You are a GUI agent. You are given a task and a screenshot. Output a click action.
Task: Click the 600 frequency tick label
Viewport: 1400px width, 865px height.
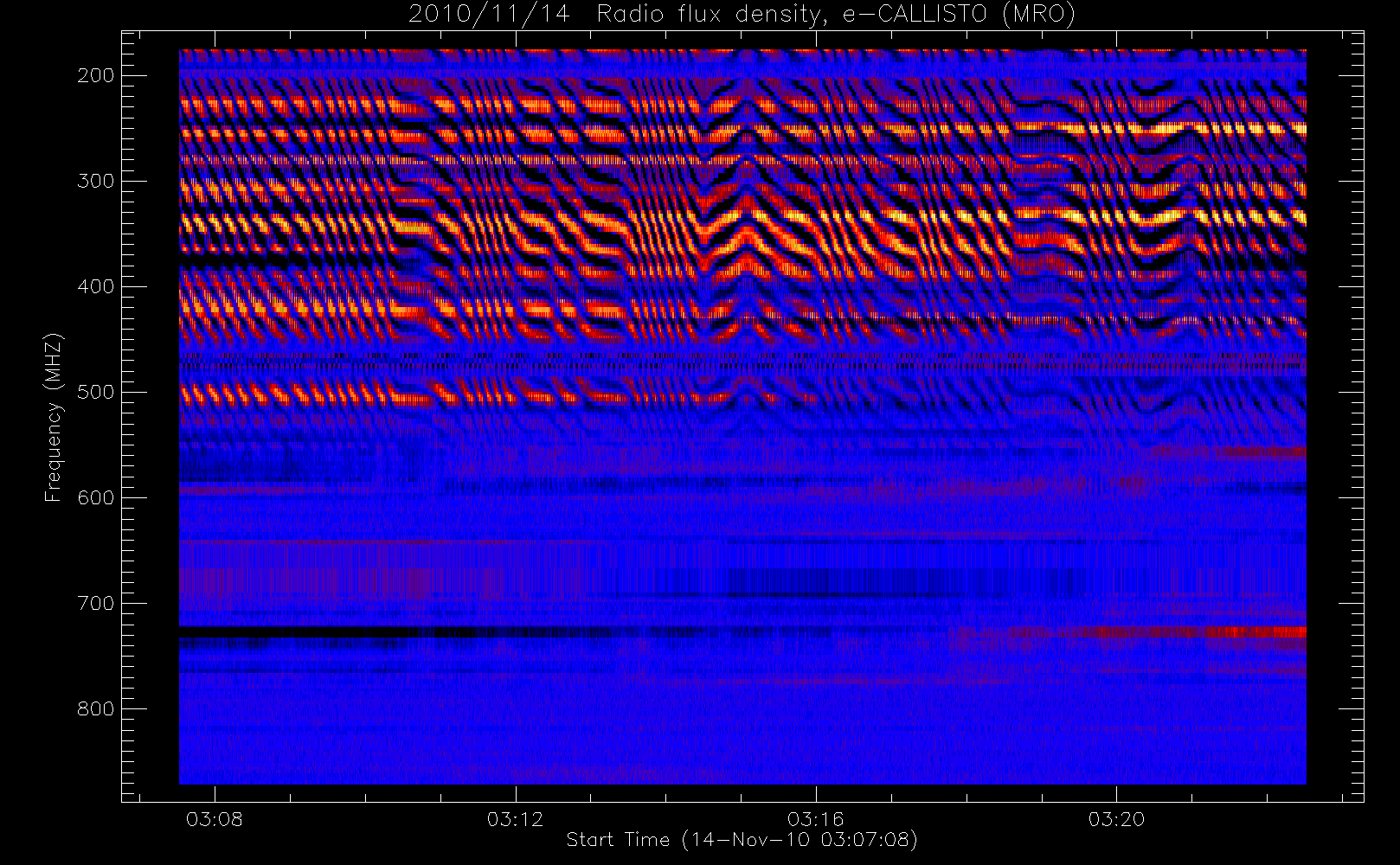tap(96, 497)
